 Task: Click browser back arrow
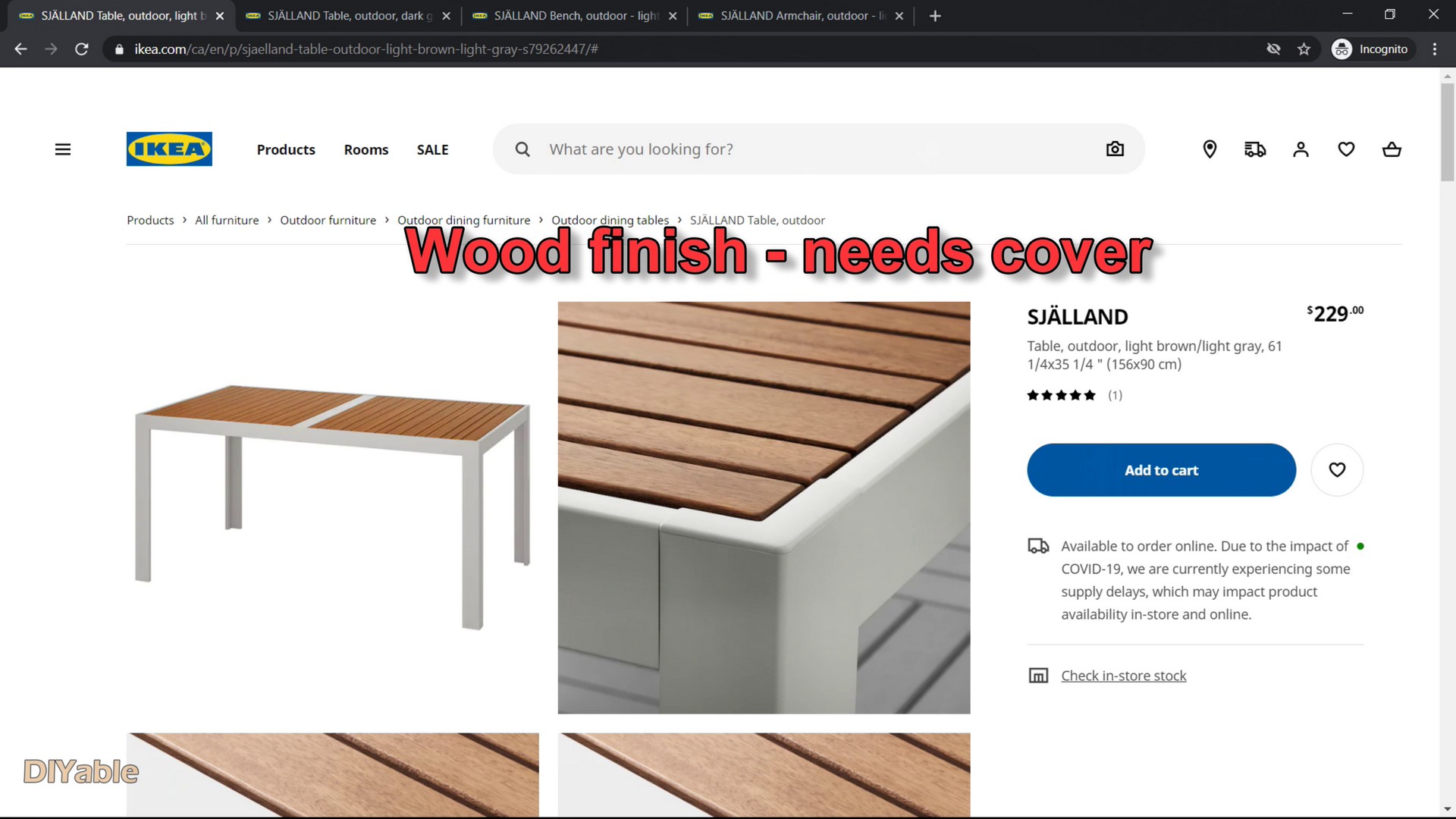[20, 49]
